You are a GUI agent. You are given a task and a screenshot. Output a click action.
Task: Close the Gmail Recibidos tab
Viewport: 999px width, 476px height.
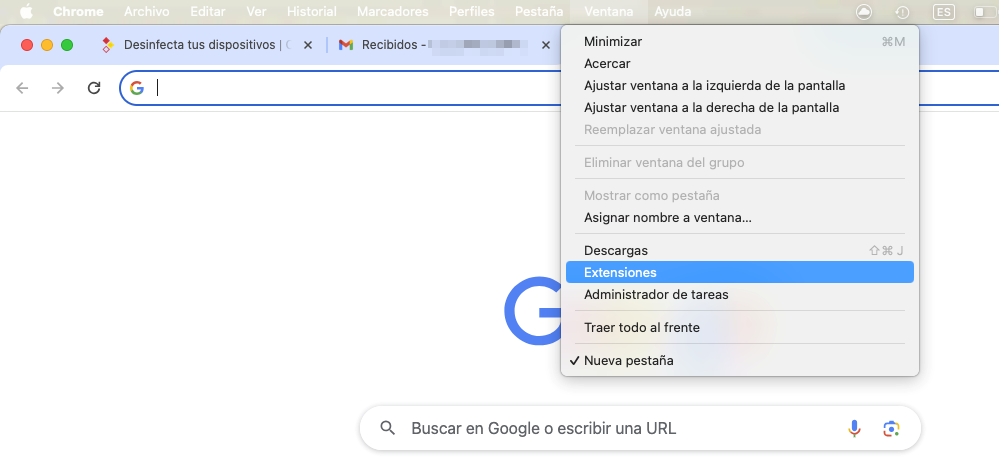(546, 45)
